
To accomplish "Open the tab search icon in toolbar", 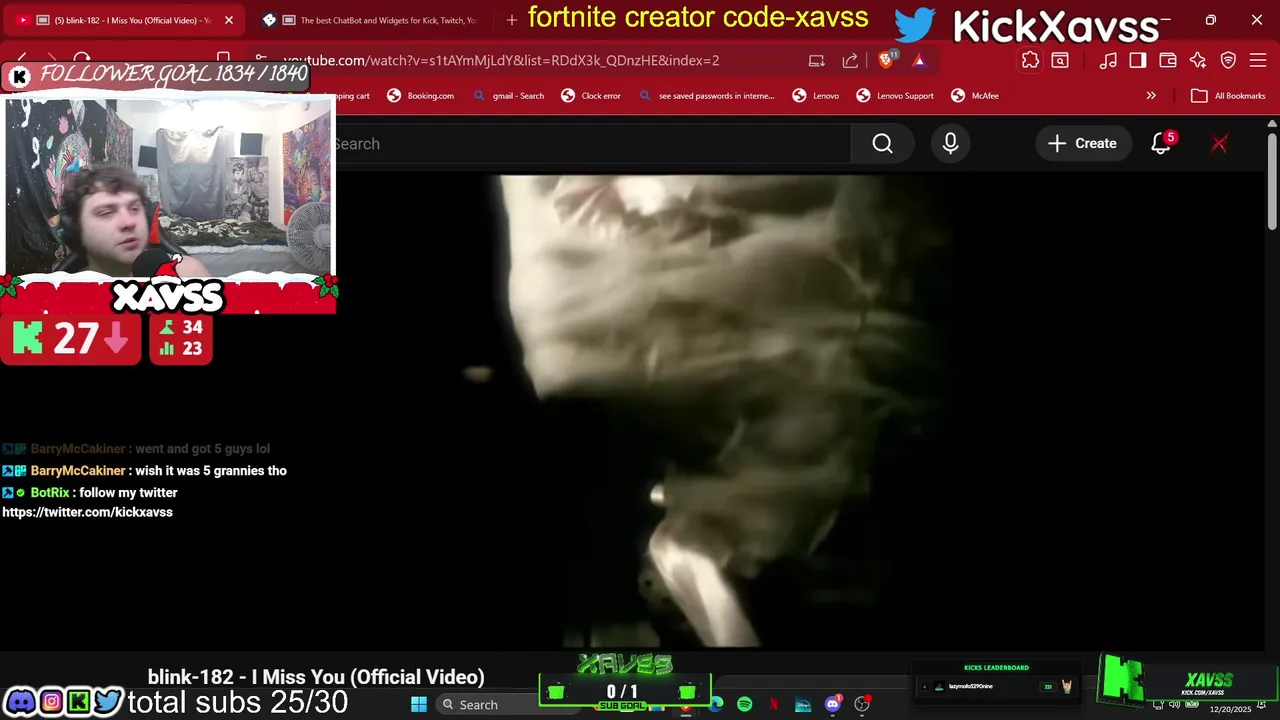I will point(1060,60).
